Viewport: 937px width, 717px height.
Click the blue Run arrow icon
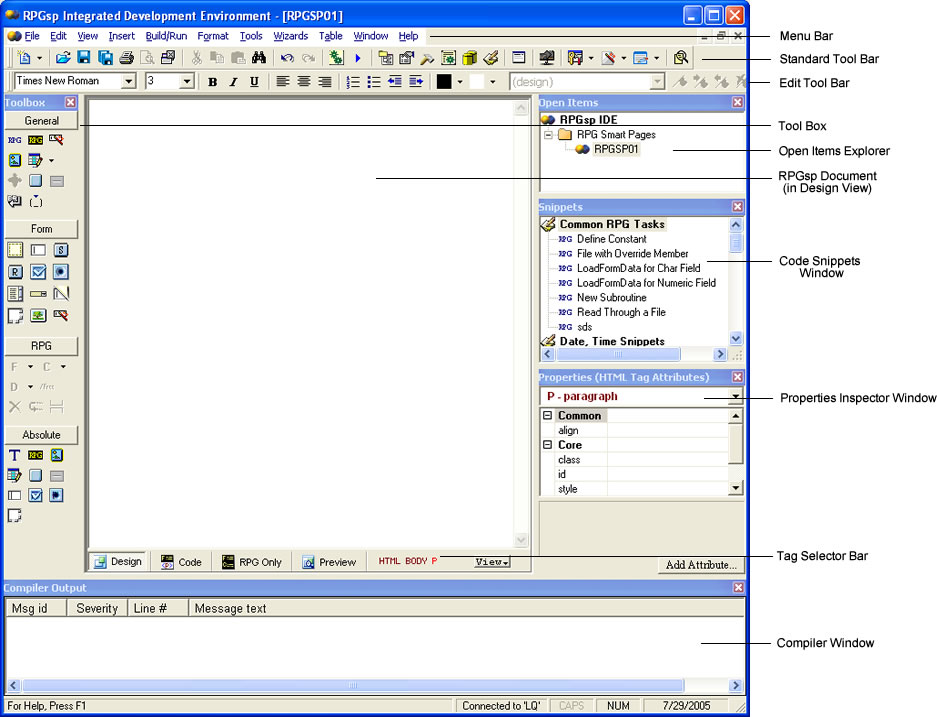[357, 58]
